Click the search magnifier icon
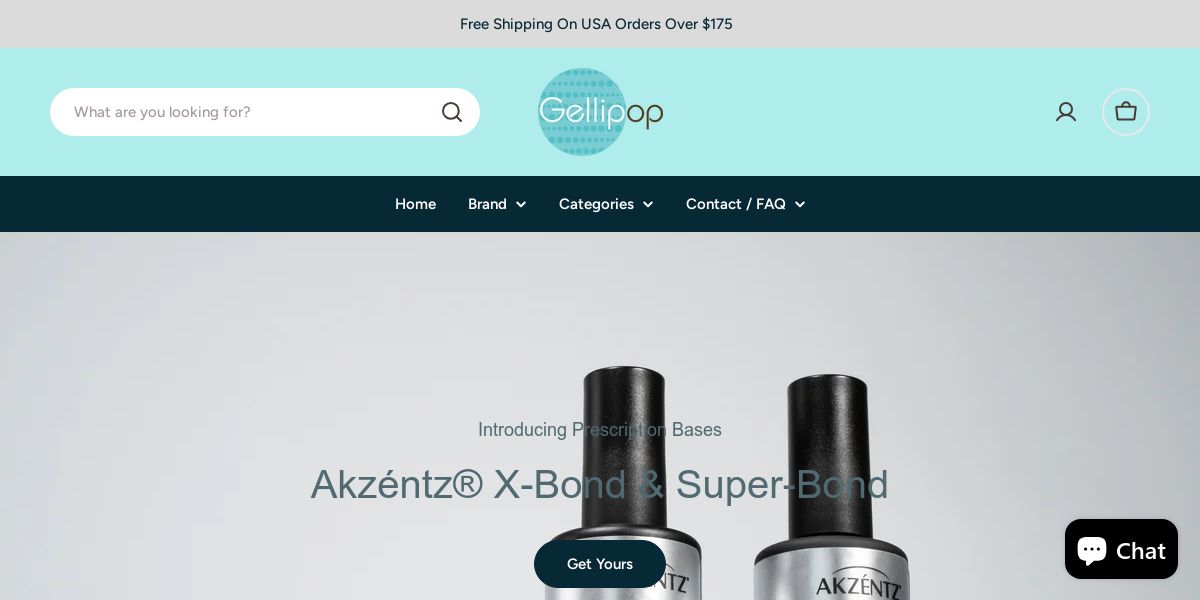Viewport: 1200px width, 600px height. coord(452,112)
